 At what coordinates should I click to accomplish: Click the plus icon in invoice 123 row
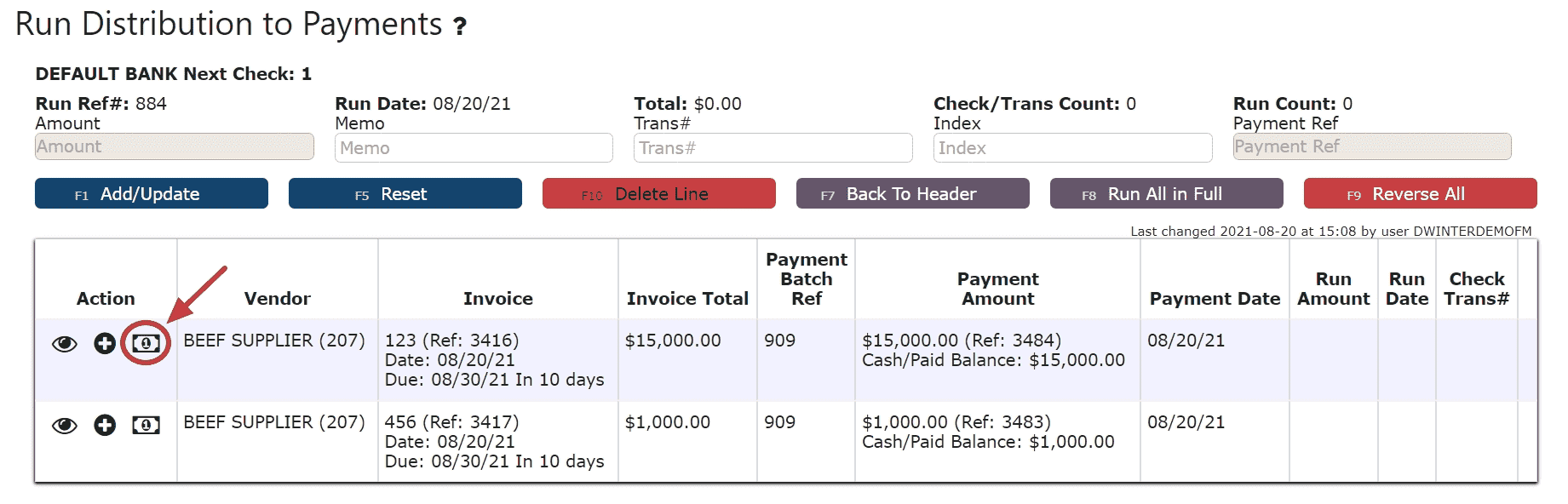[x=105, y=343]
